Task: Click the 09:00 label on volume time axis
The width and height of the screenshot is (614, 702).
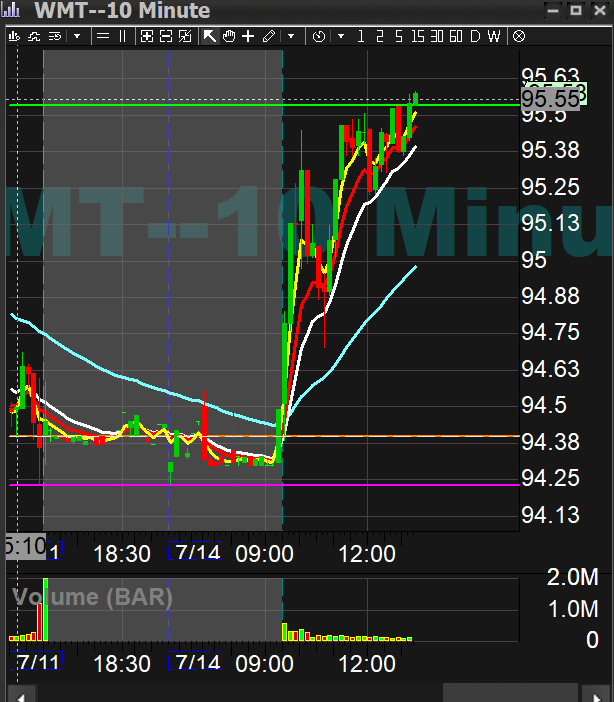Action: point(264,664)
